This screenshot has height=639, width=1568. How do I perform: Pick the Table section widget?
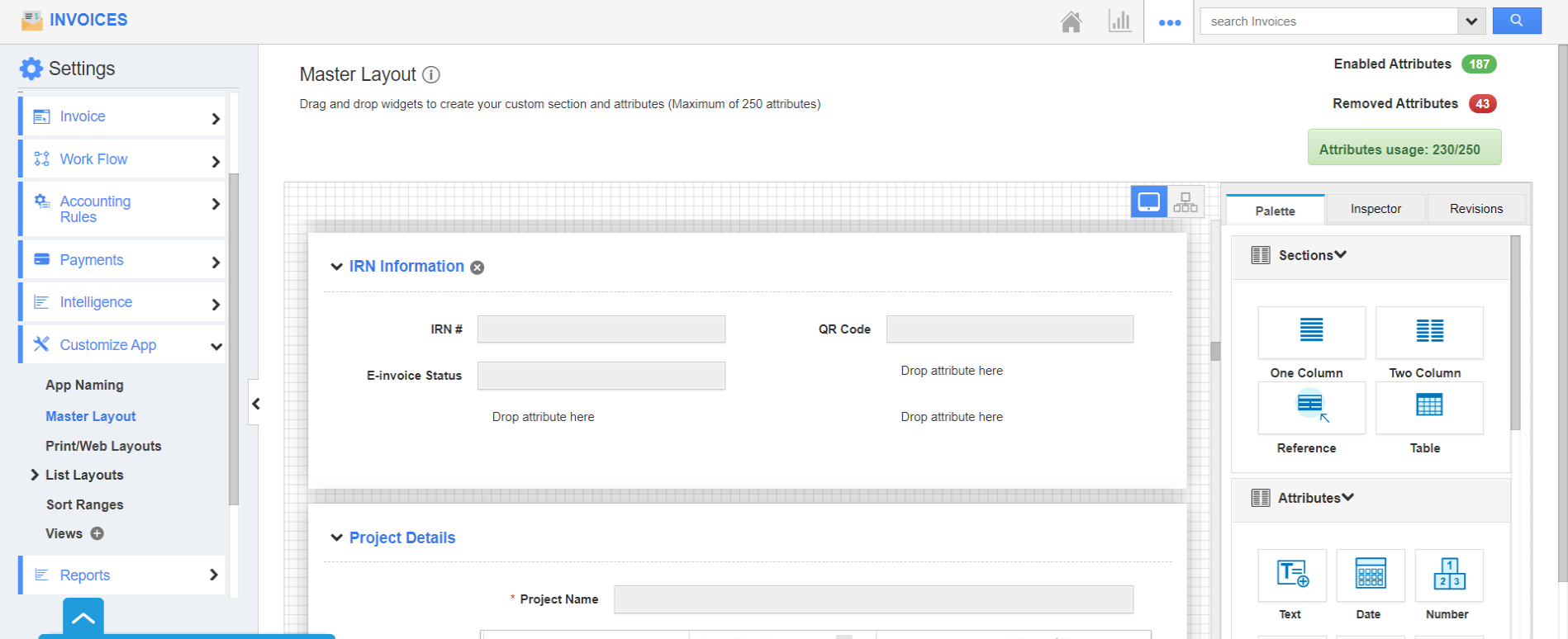1429,407
